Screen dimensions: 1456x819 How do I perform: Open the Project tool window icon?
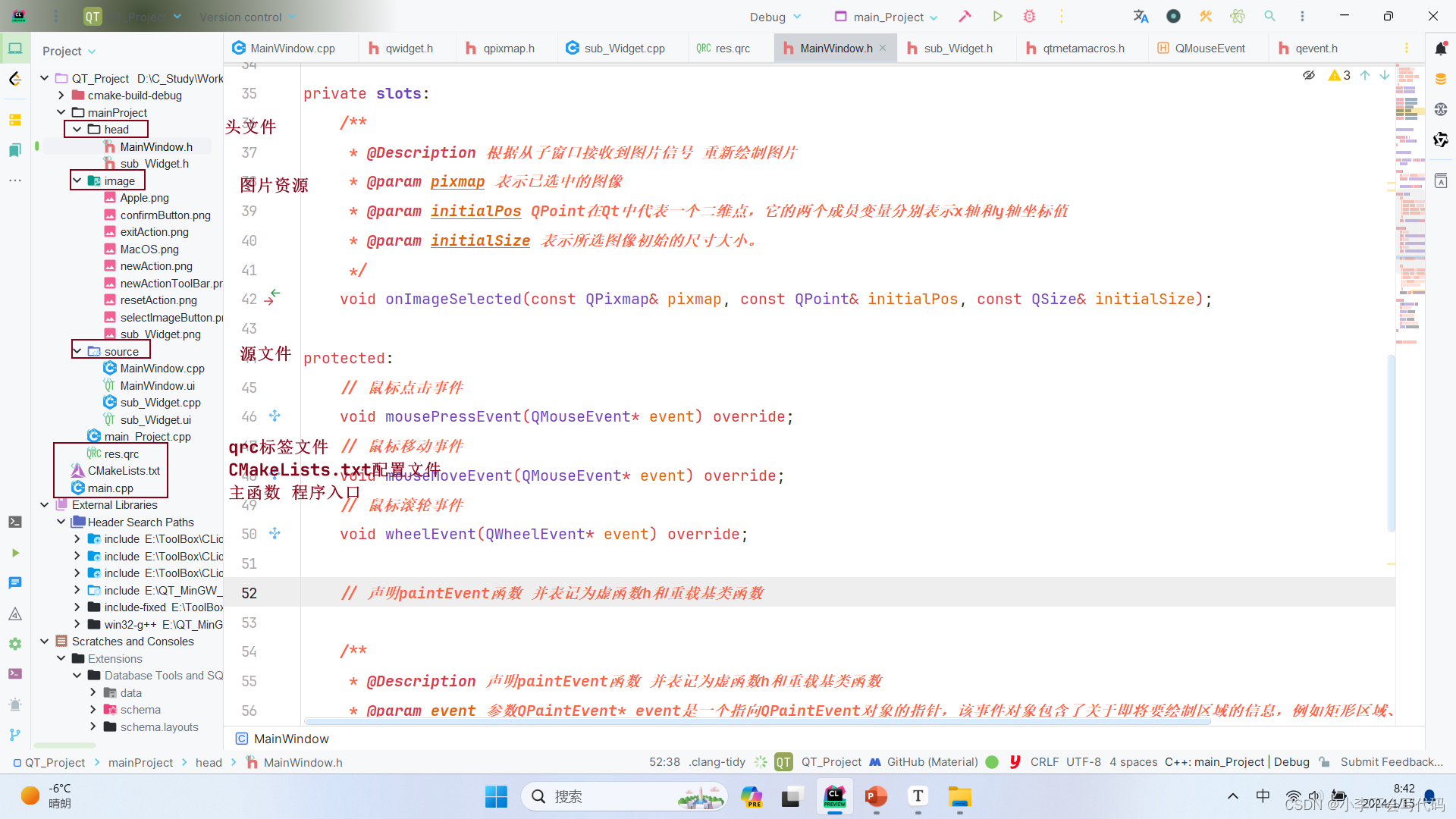point(15,49)
